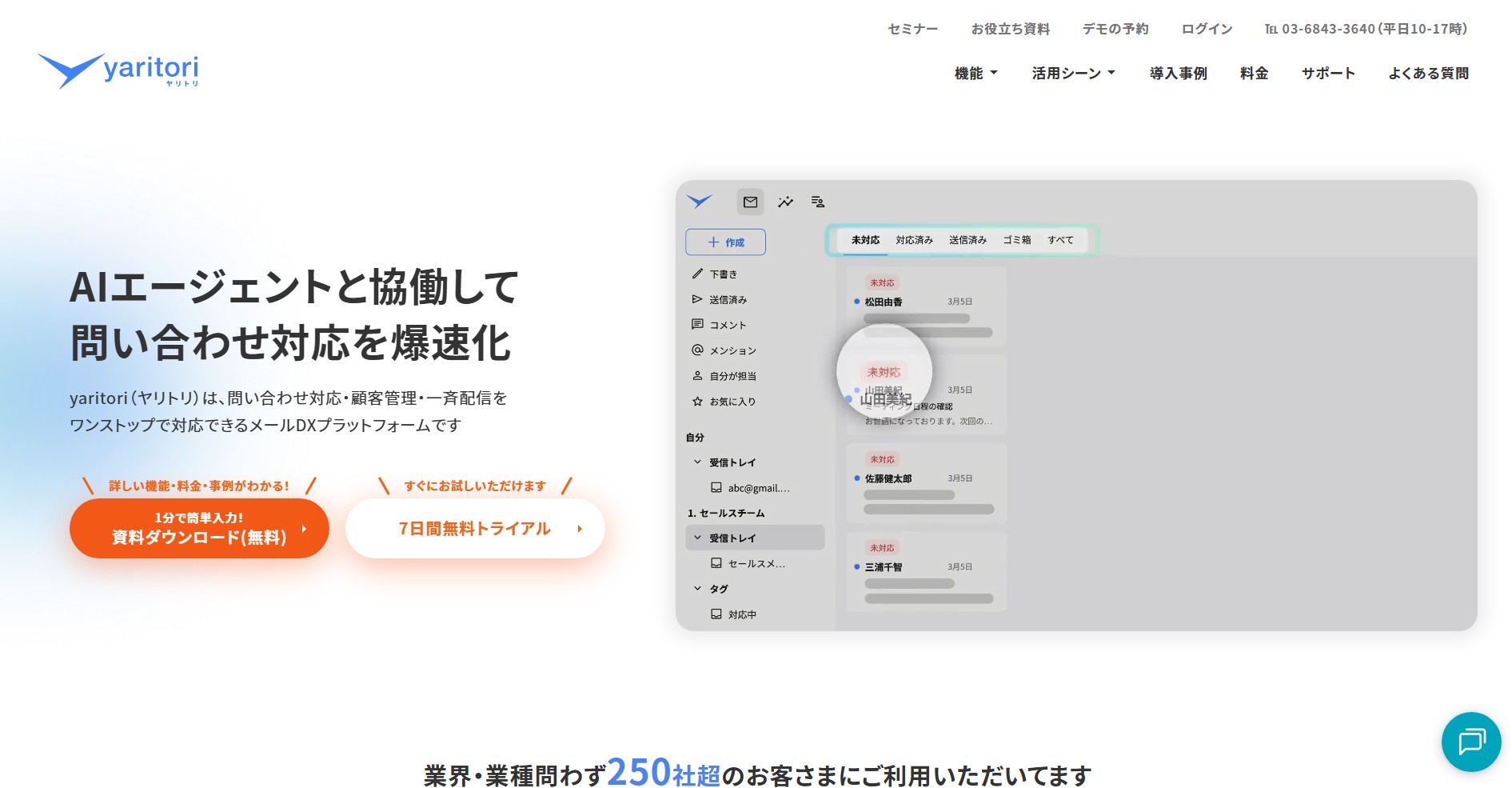1512x788 pixels.
Task: Click the person icon beside 自分が担当
Action: tap(697, 376)
